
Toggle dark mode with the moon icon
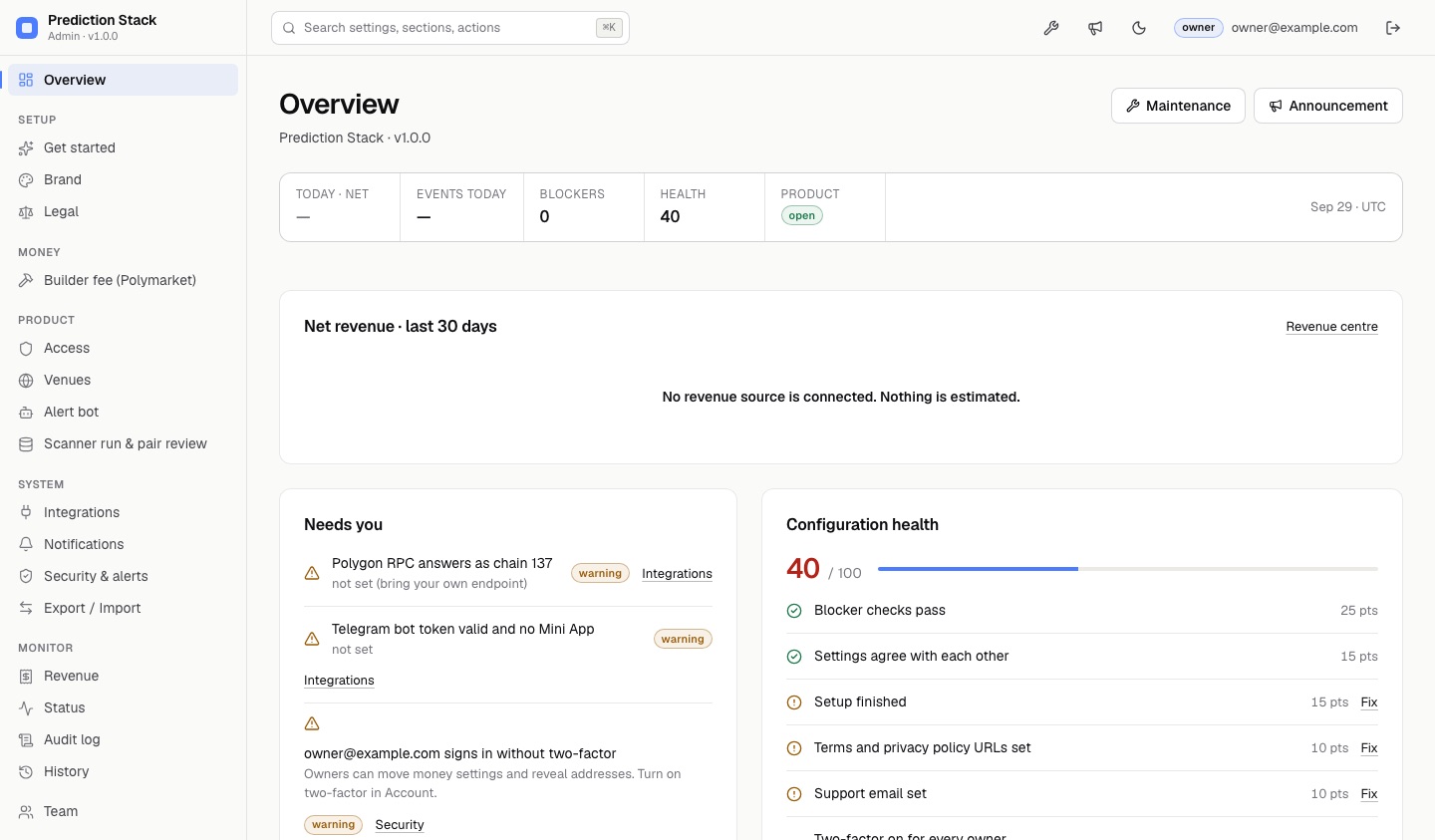1139,28
